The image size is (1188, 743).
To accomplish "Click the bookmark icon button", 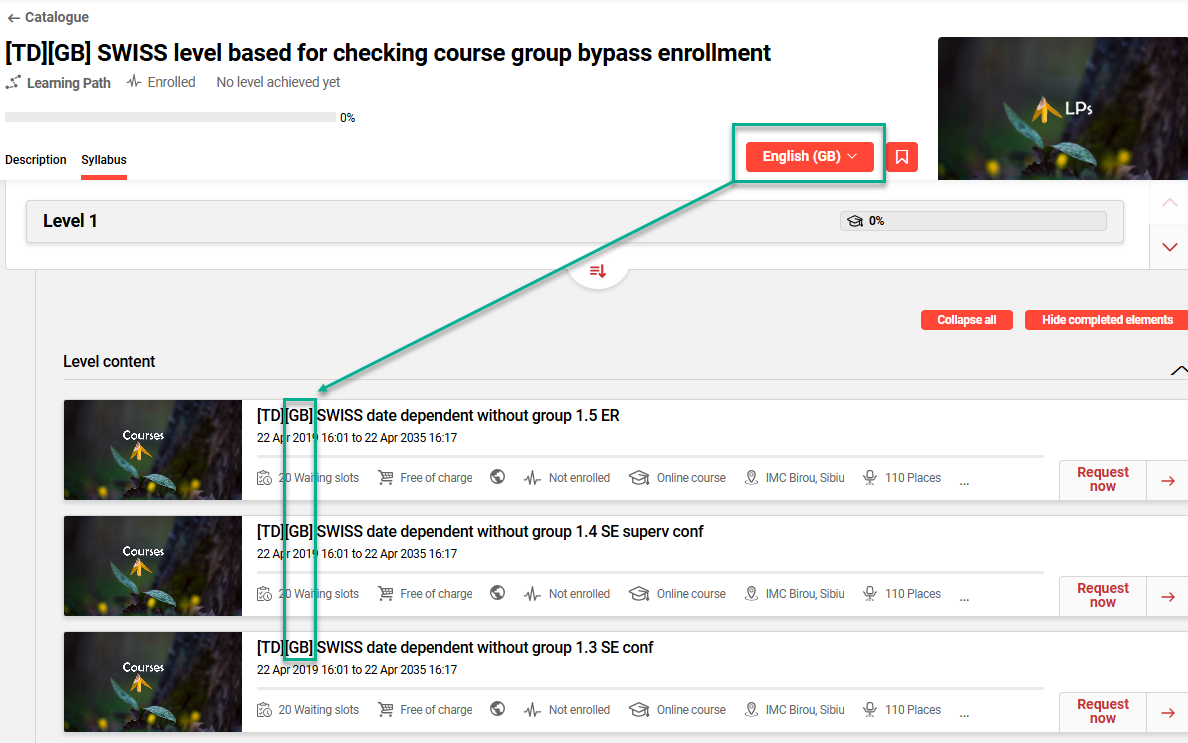I will [902, 157].
